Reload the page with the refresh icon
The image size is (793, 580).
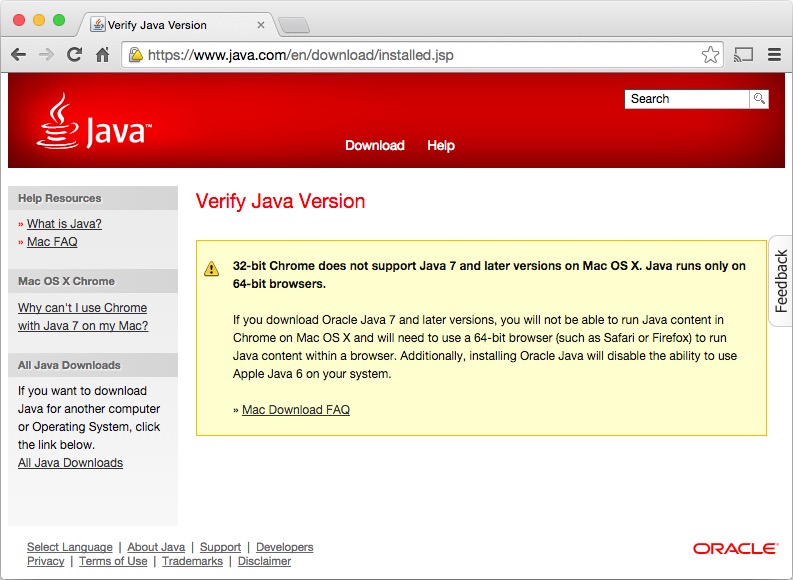click(x=75, y=55)
